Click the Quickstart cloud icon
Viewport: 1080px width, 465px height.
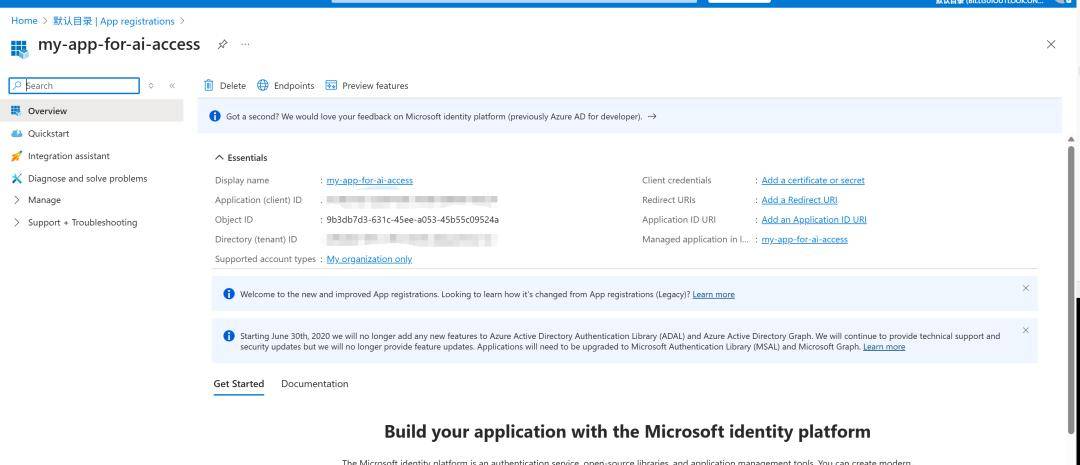click(17, 134)
